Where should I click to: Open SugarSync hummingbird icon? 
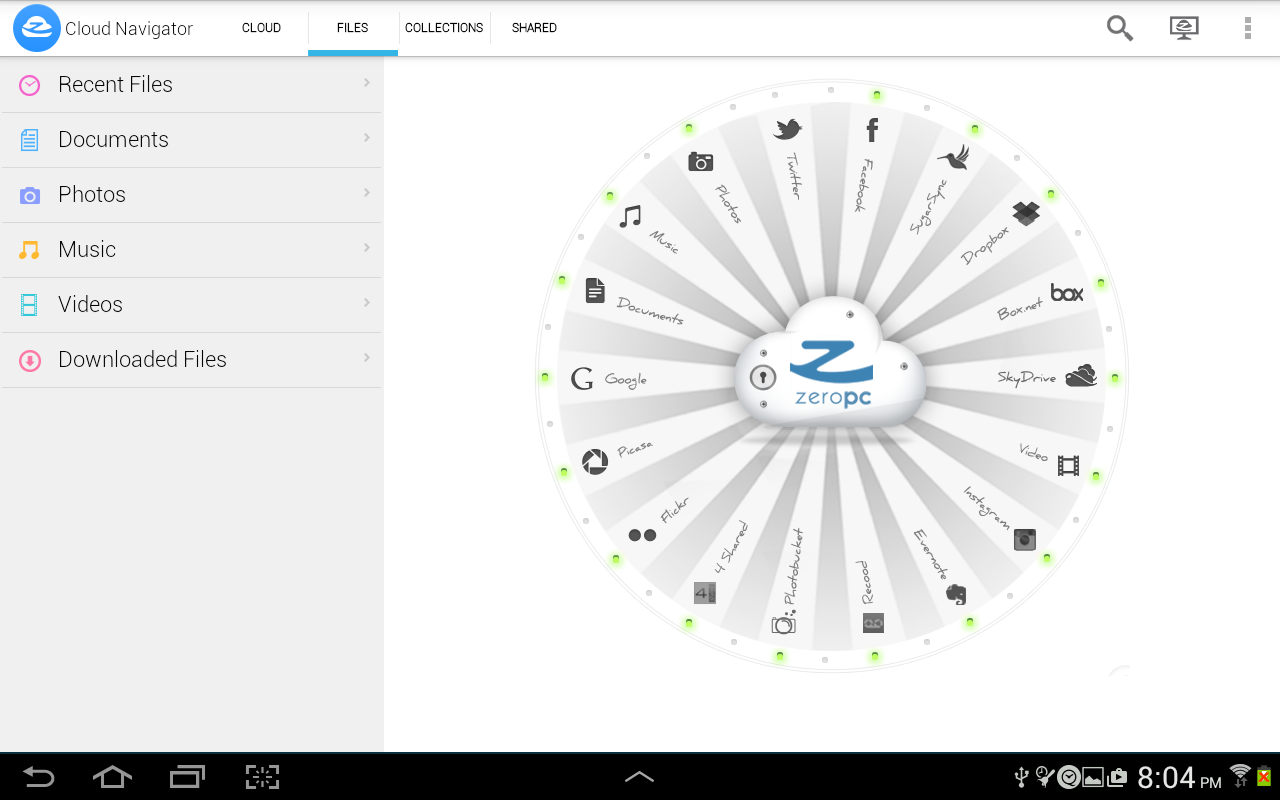pyautogui.click(x=954, y=158)
